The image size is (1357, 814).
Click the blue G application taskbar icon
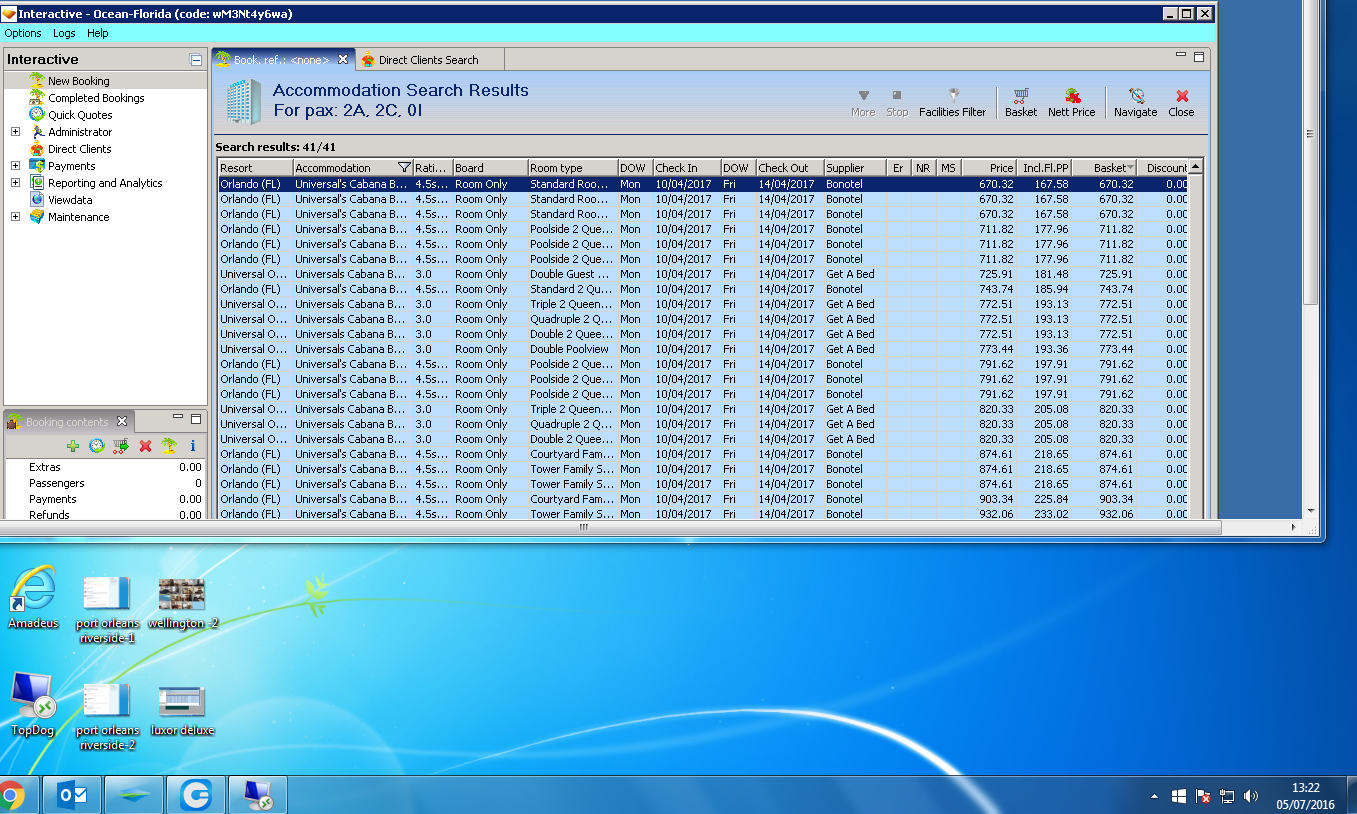tap(196, 796)
